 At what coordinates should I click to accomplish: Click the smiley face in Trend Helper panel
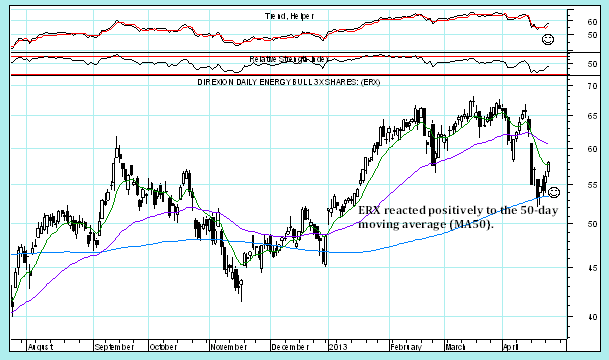click(x=548, y=39)
